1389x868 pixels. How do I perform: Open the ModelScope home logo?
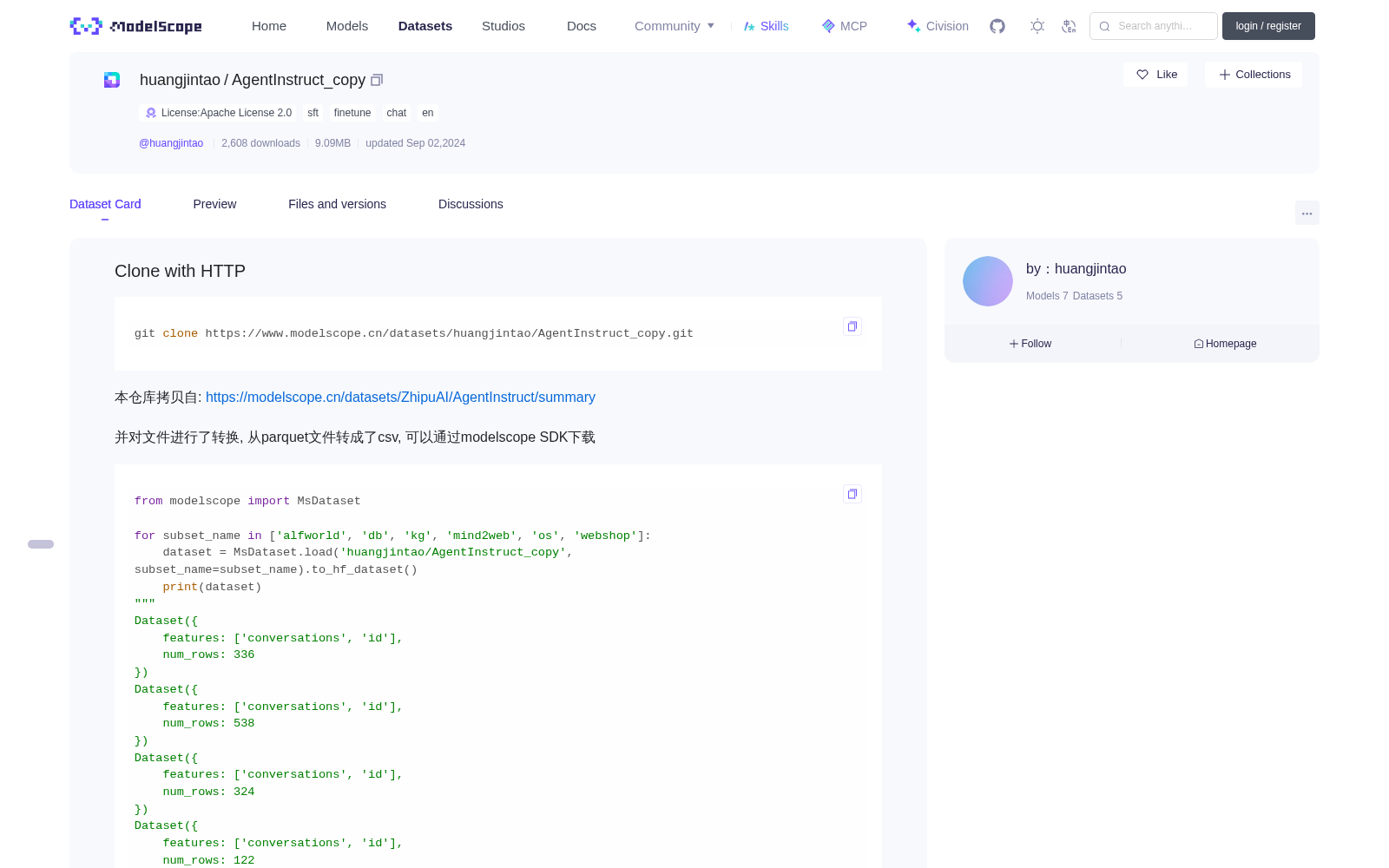135,26
